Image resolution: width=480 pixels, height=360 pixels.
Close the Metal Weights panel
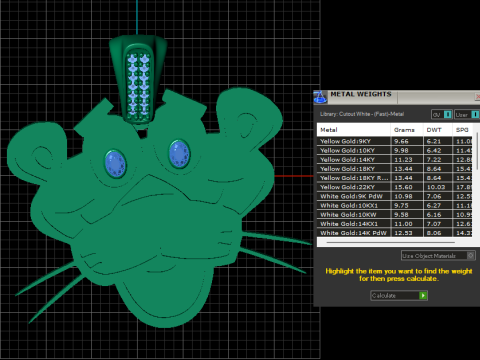(477, 97)
